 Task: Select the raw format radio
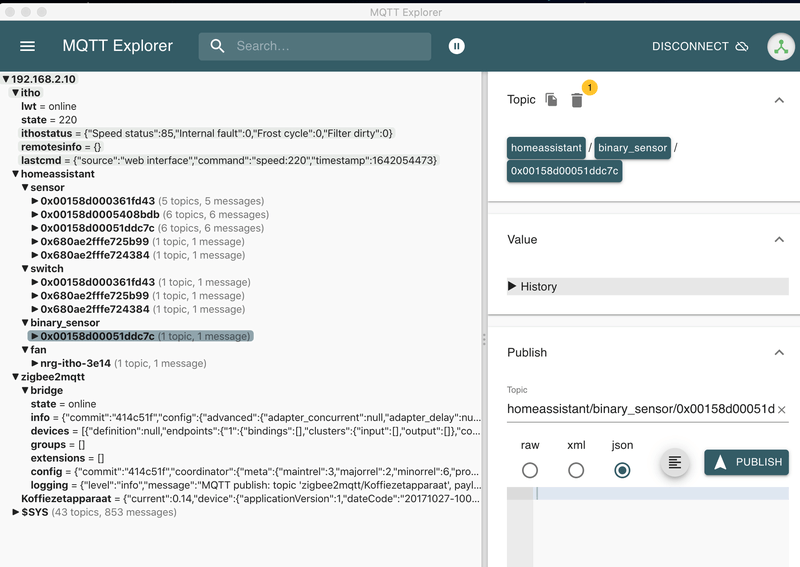point(530,470)
